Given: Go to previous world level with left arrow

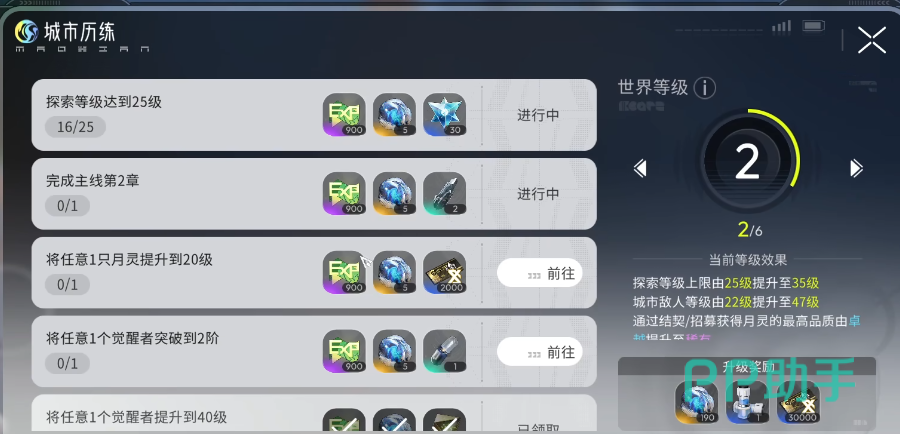Looking at the screenshot, I should tap(640, 168).
